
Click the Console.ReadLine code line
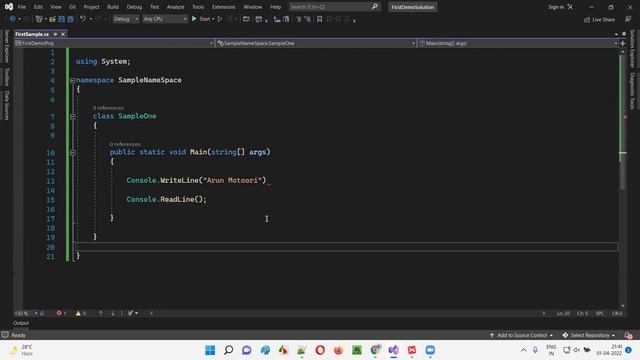click(x=167, y=199)
